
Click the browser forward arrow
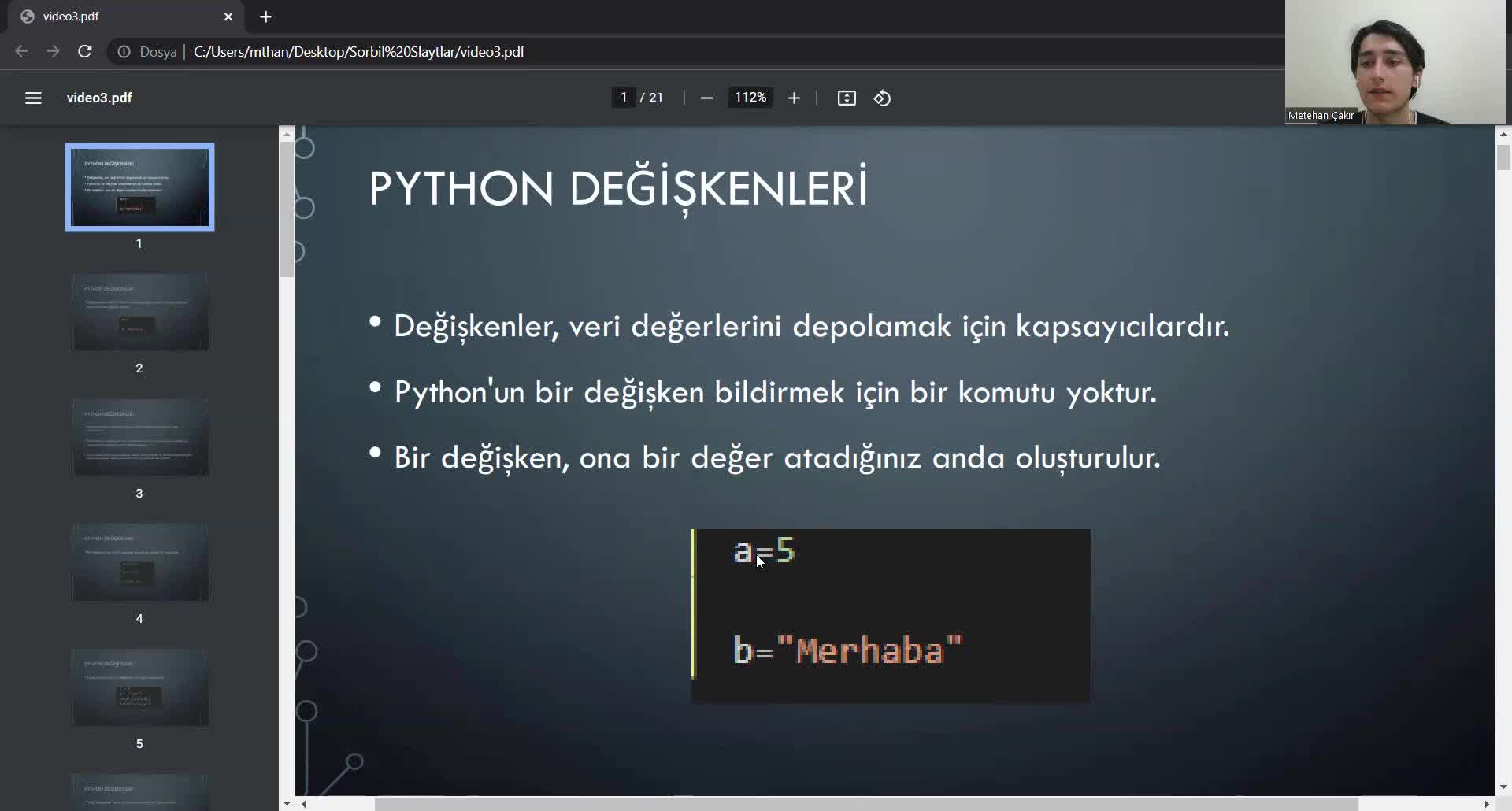(x=53, y=51)
